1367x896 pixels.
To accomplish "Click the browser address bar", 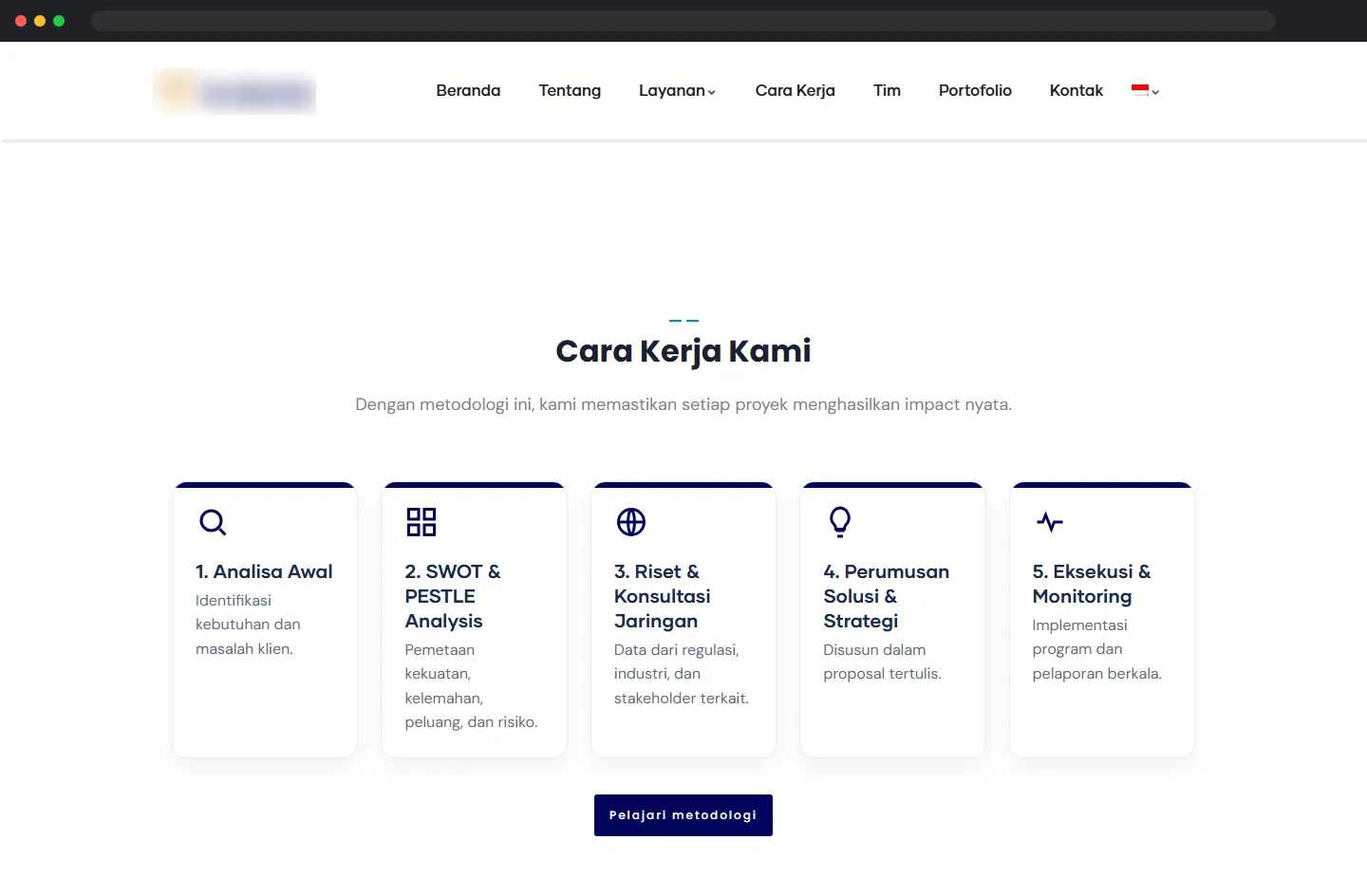I will (x=683, y=21).
